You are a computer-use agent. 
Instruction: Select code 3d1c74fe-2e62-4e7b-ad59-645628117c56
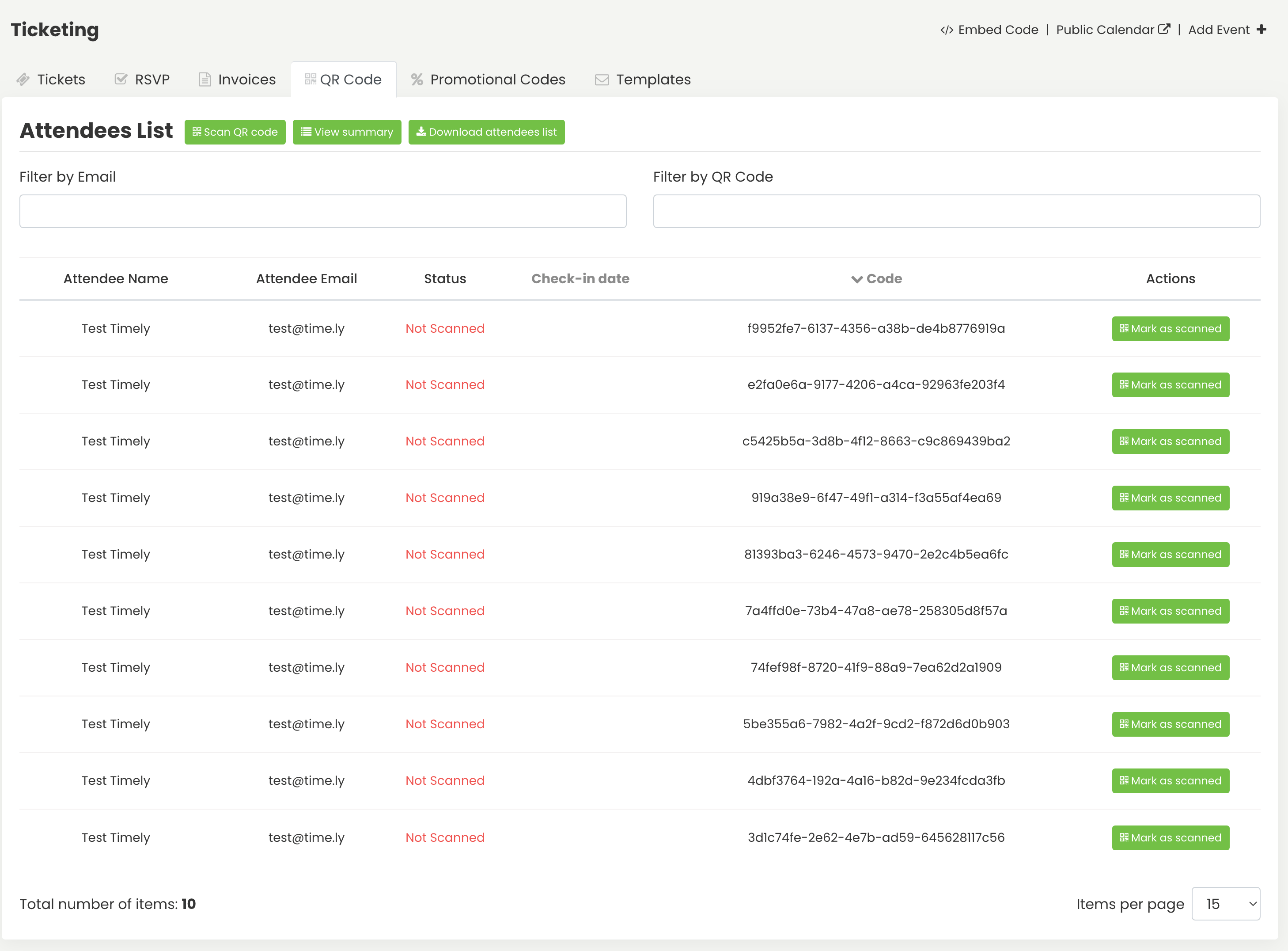point(876,837)
